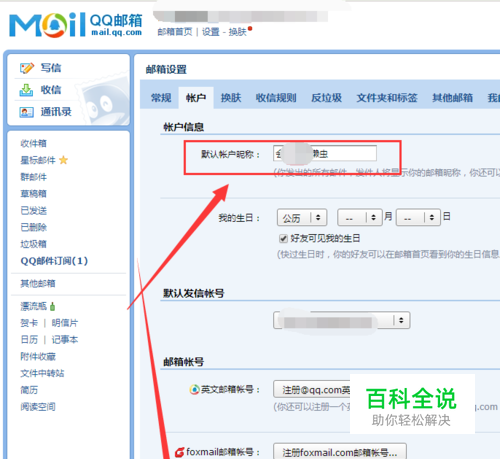Open the 明信片 postcards link
Screen dimensions: 500x459
tap(65, 323)
